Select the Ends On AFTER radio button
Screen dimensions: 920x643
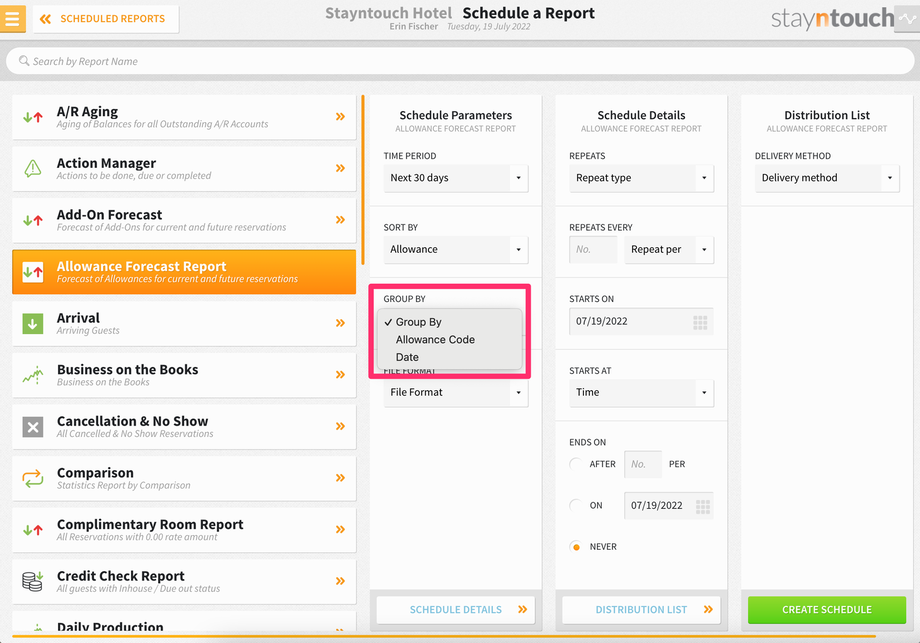pos(576,464)
